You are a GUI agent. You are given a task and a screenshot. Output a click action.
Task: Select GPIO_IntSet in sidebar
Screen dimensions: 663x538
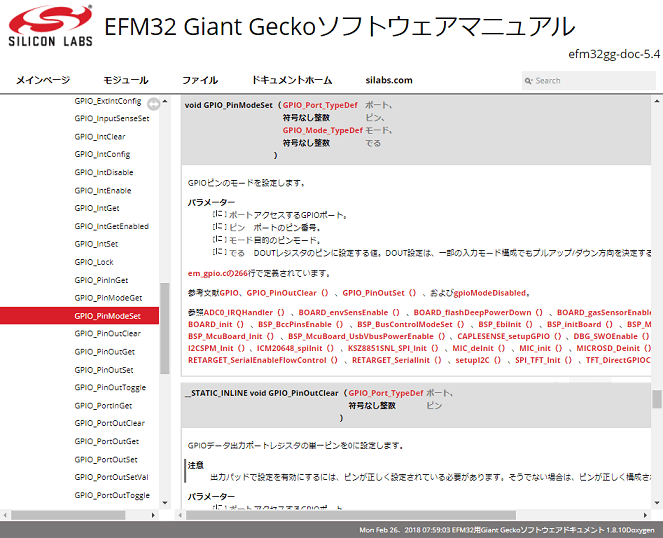click(96, 244)
